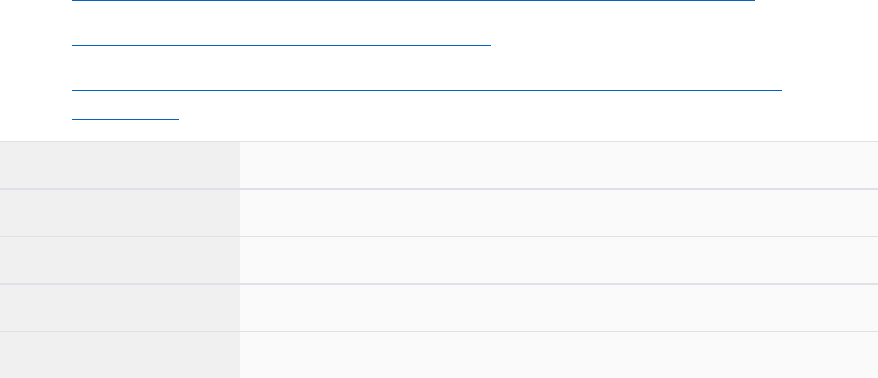The height and width of the screenshot is (378, 878).
Task: Click the gray divider below second table row
Action: 439,236
